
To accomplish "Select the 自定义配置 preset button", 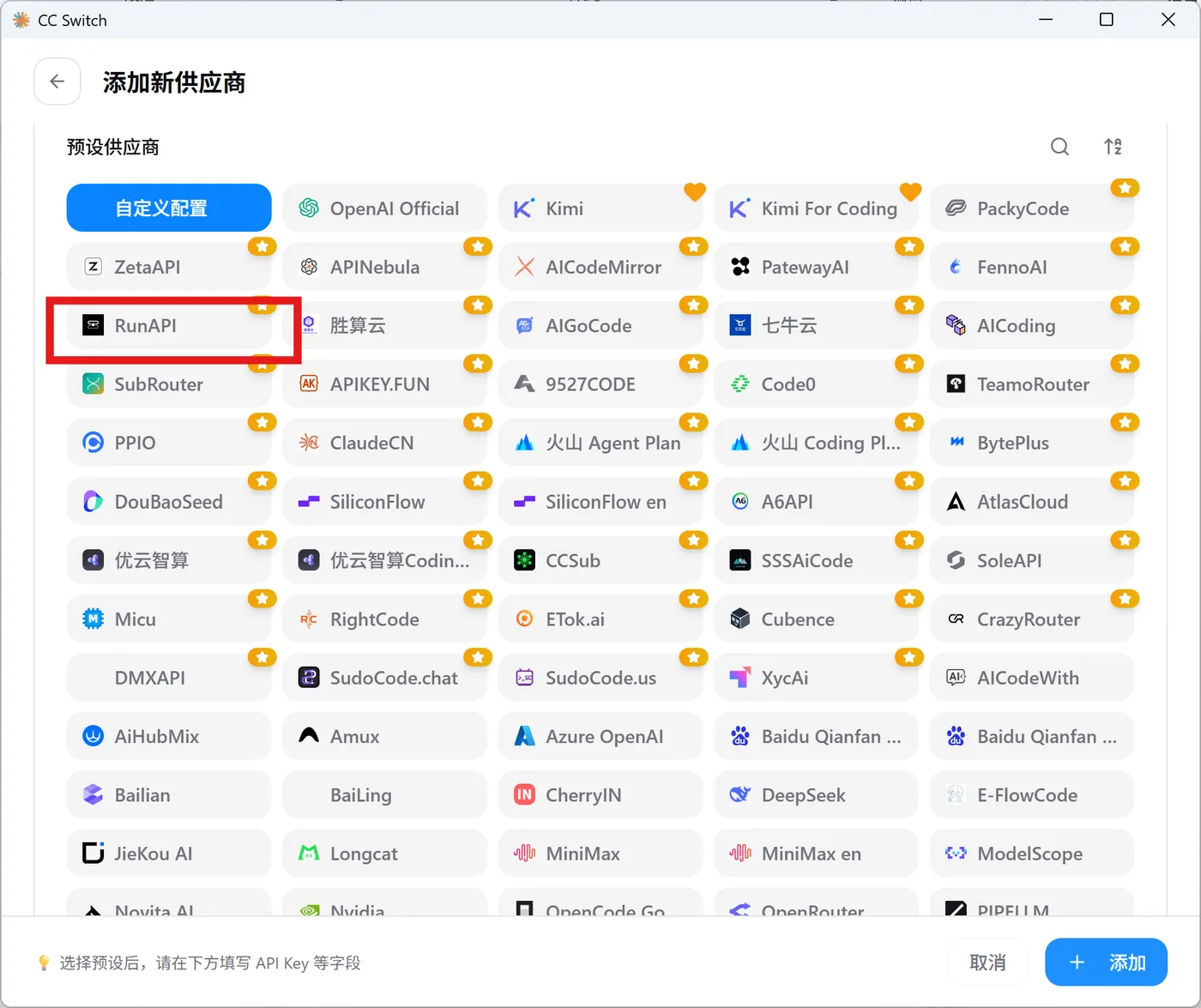I will coord(169,208).
